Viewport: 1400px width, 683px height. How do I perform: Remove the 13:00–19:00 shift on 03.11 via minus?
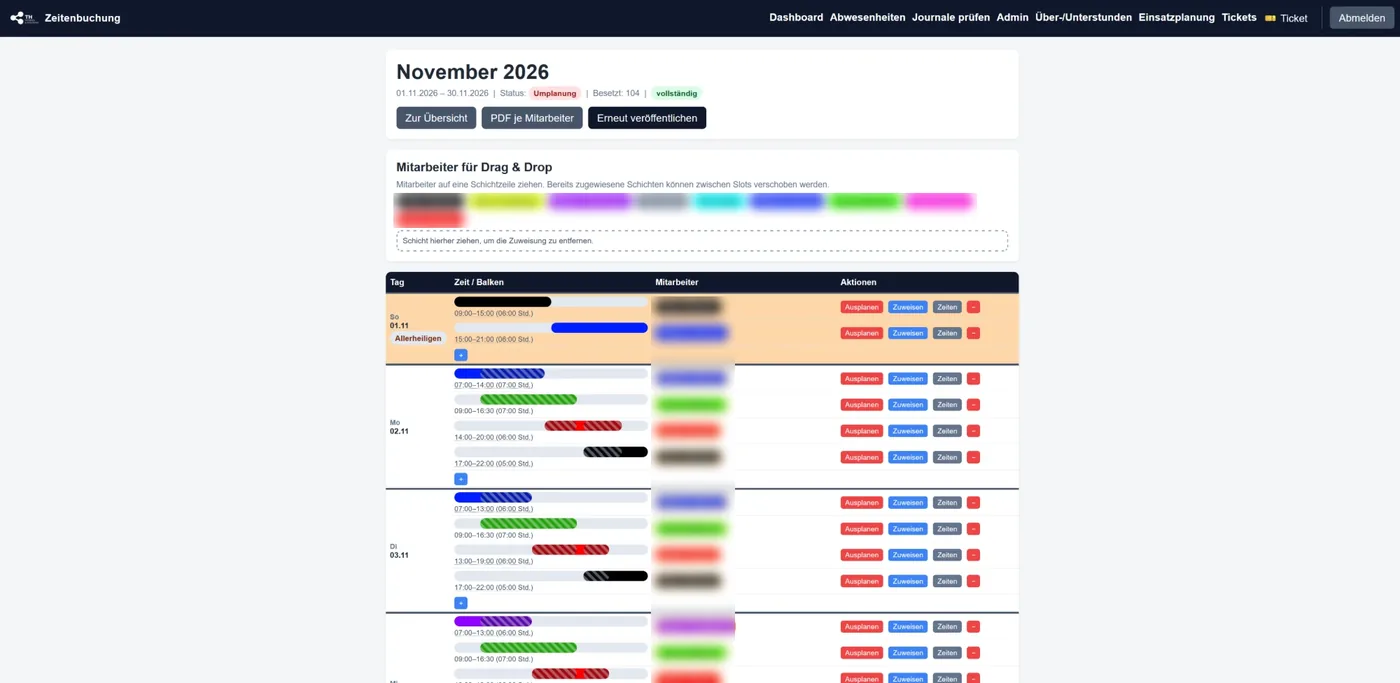[x=973, y=555]
